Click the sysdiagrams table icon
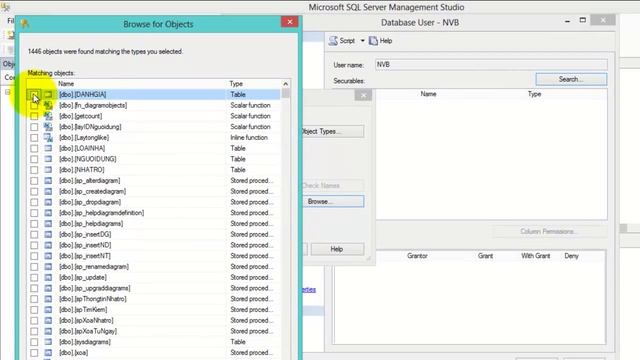640x360 pixels. coord(48,342)
